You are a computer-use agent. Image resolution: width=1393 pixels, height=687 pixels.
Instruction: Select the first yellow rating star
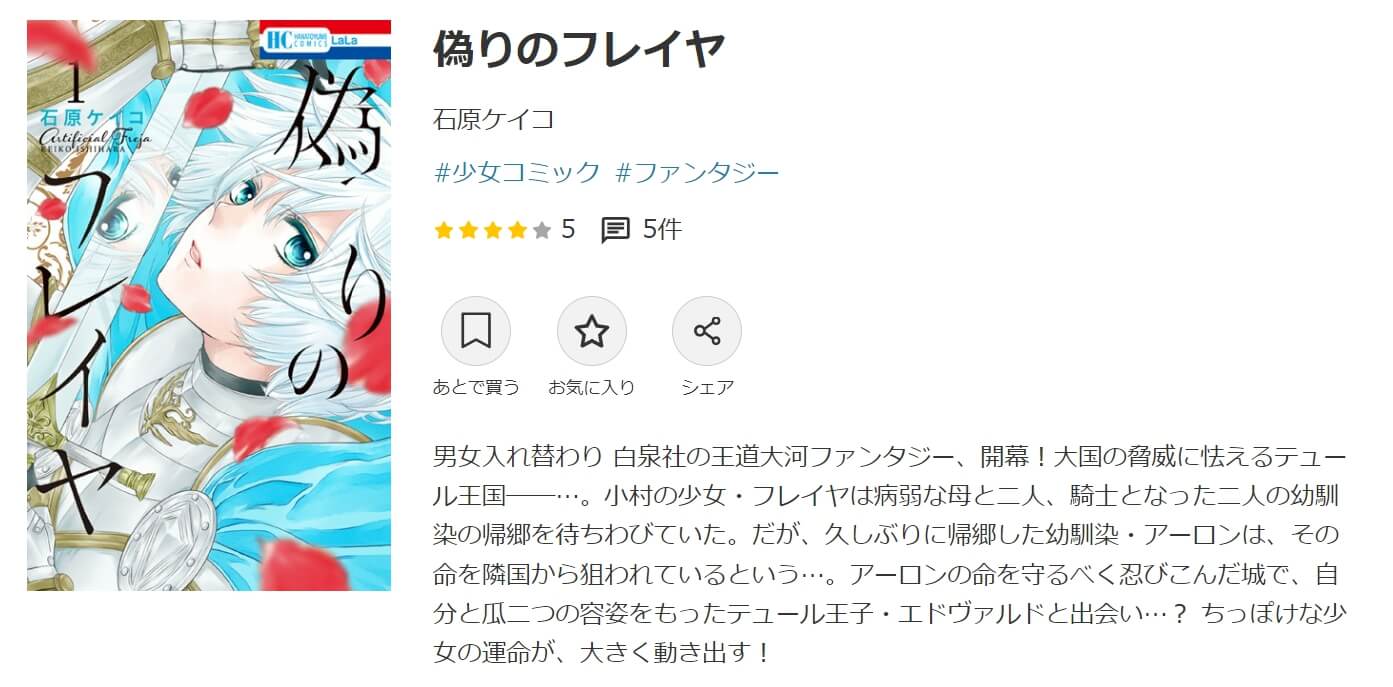click(444, 231)
